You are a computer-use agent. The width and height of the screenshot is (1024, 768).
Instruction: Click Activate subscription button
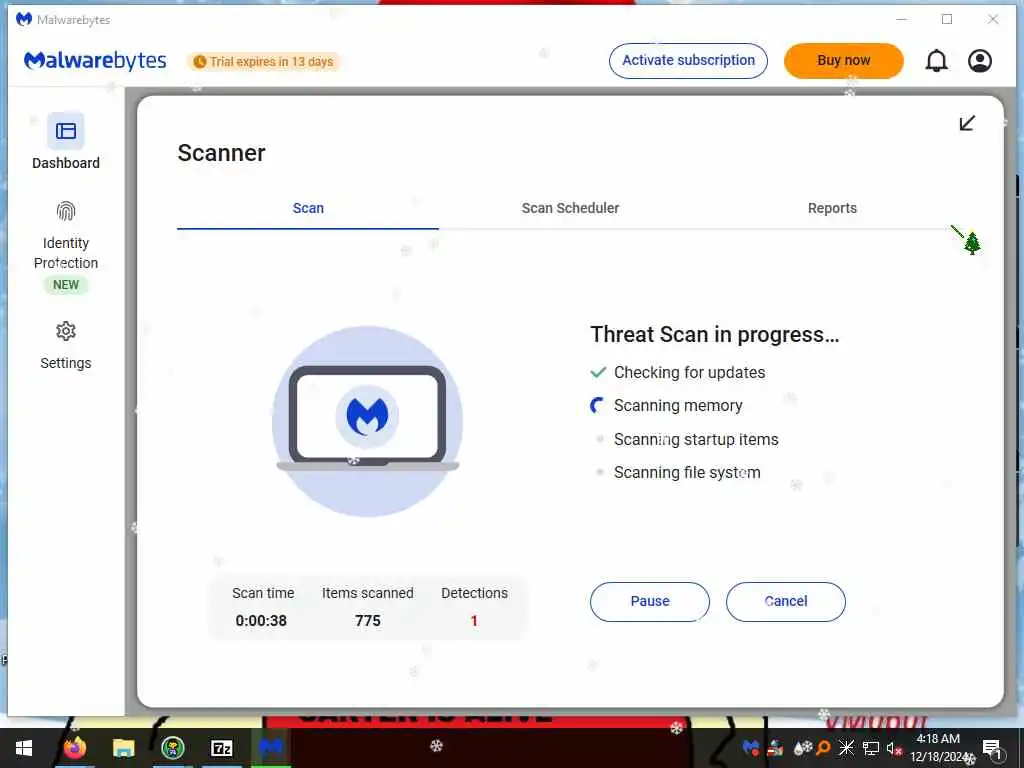[x=688, y=61]
